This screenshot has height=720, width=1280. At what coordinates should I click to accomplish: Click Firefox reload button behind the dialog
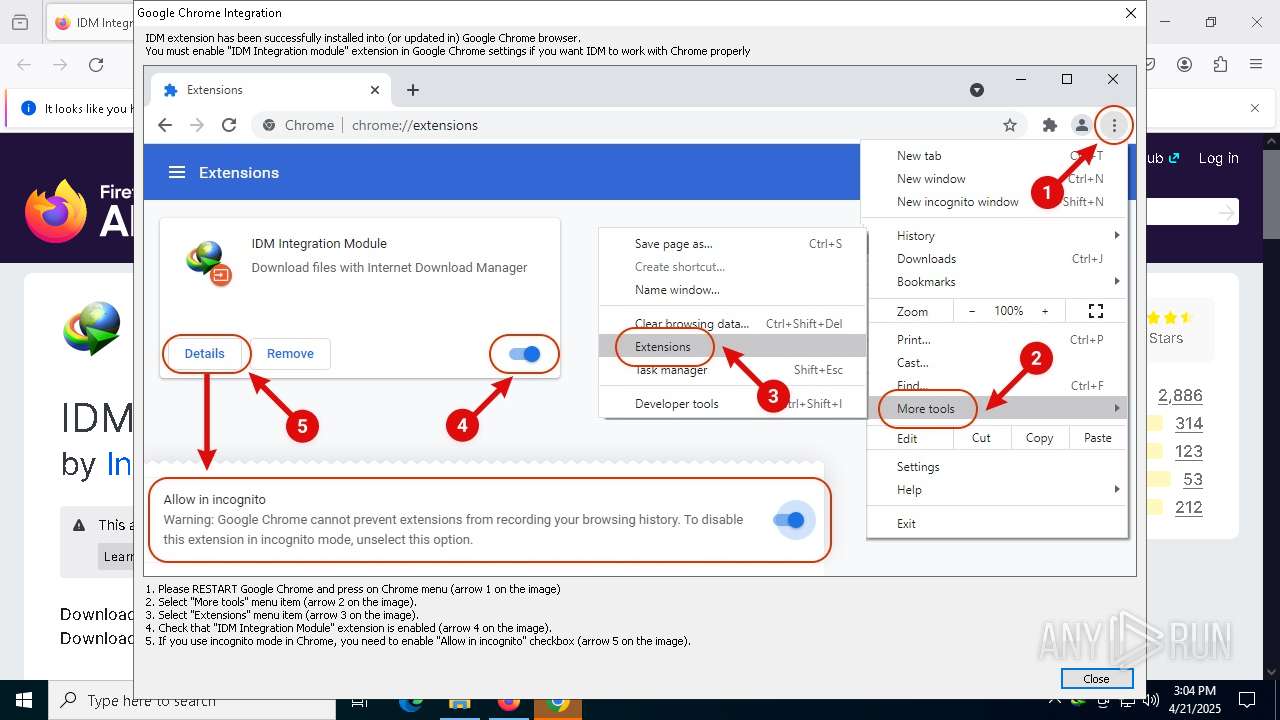96,65
